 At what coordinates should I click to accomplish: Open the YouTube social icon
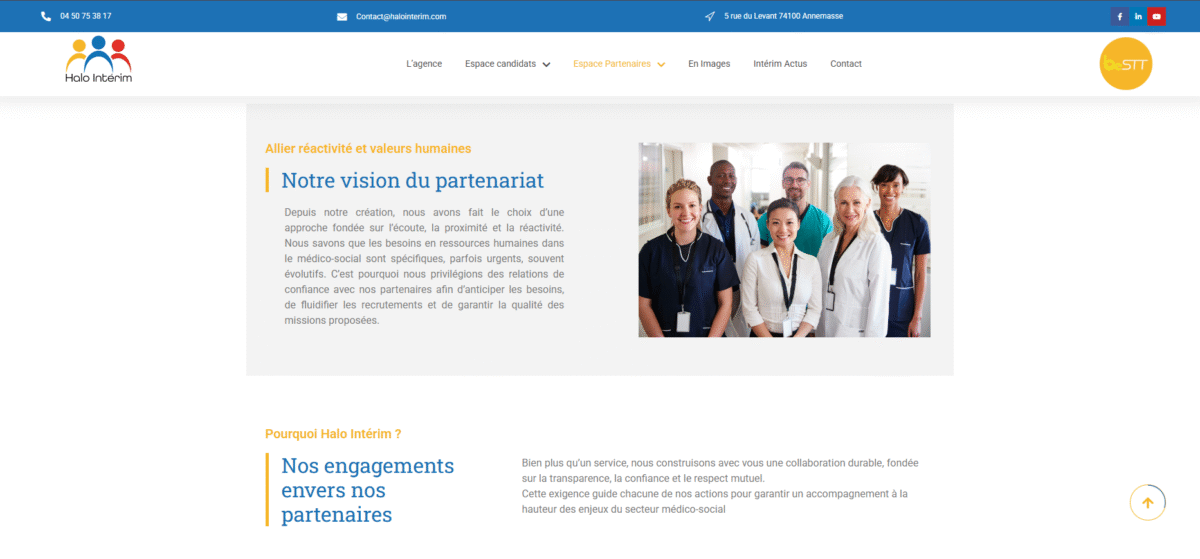pos(1157,16)
